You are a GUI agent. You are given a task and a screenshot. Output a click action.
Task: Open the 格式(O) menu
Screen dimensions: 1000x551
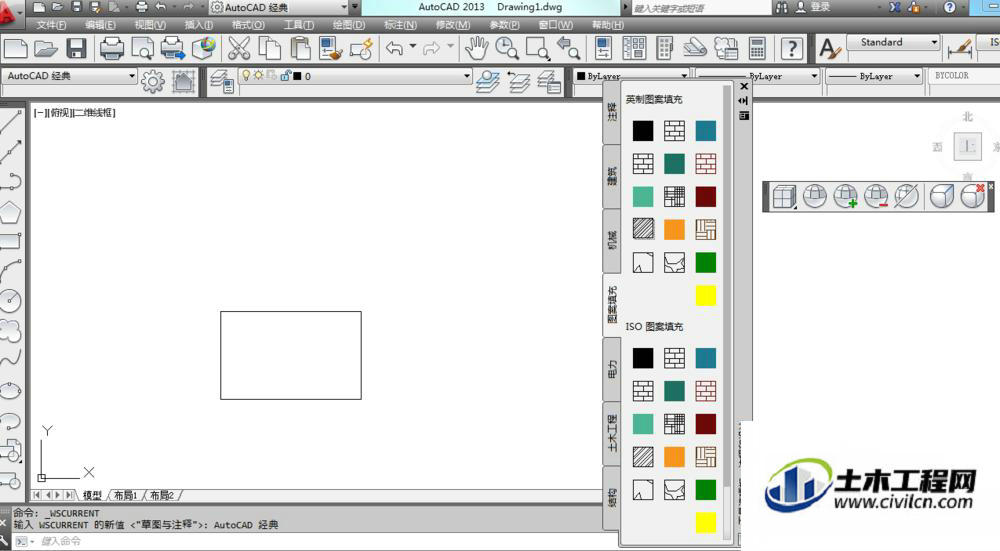tap(248, 25)
